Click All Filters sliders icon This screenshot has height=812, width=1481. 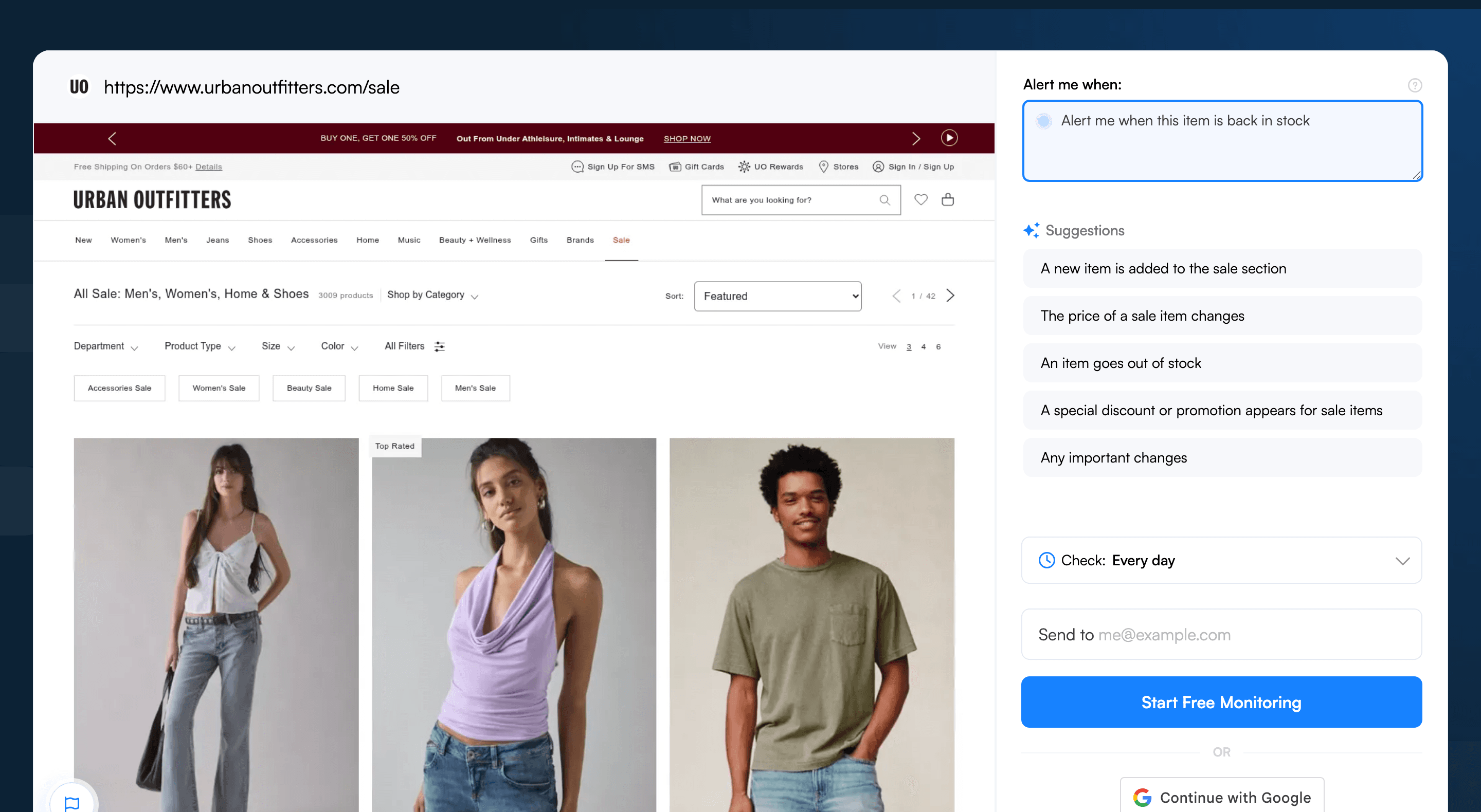coord(439,346)
